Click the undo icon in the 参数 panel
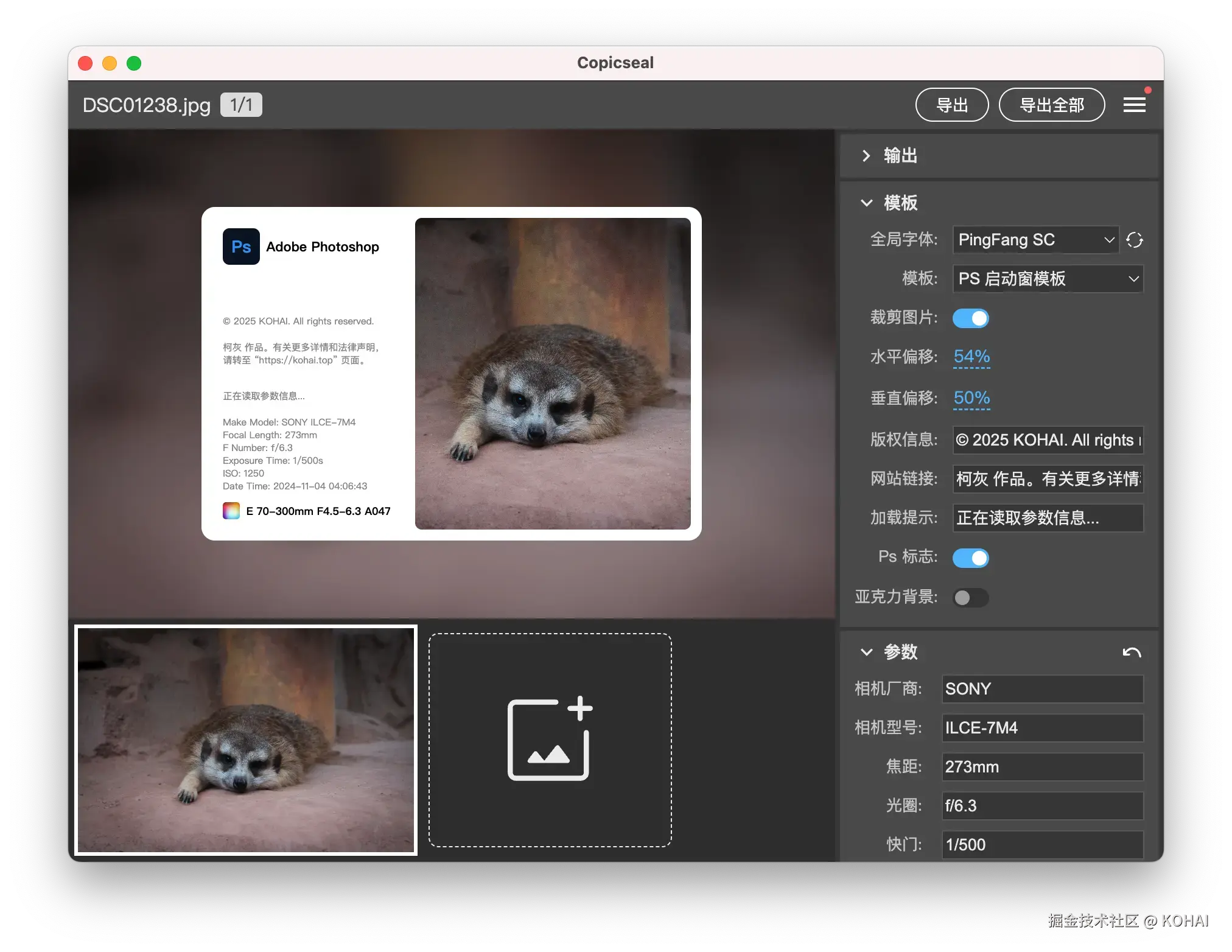Image resolution: width=1232 pixels, height=952 pixels. [x=1132, y=651]
